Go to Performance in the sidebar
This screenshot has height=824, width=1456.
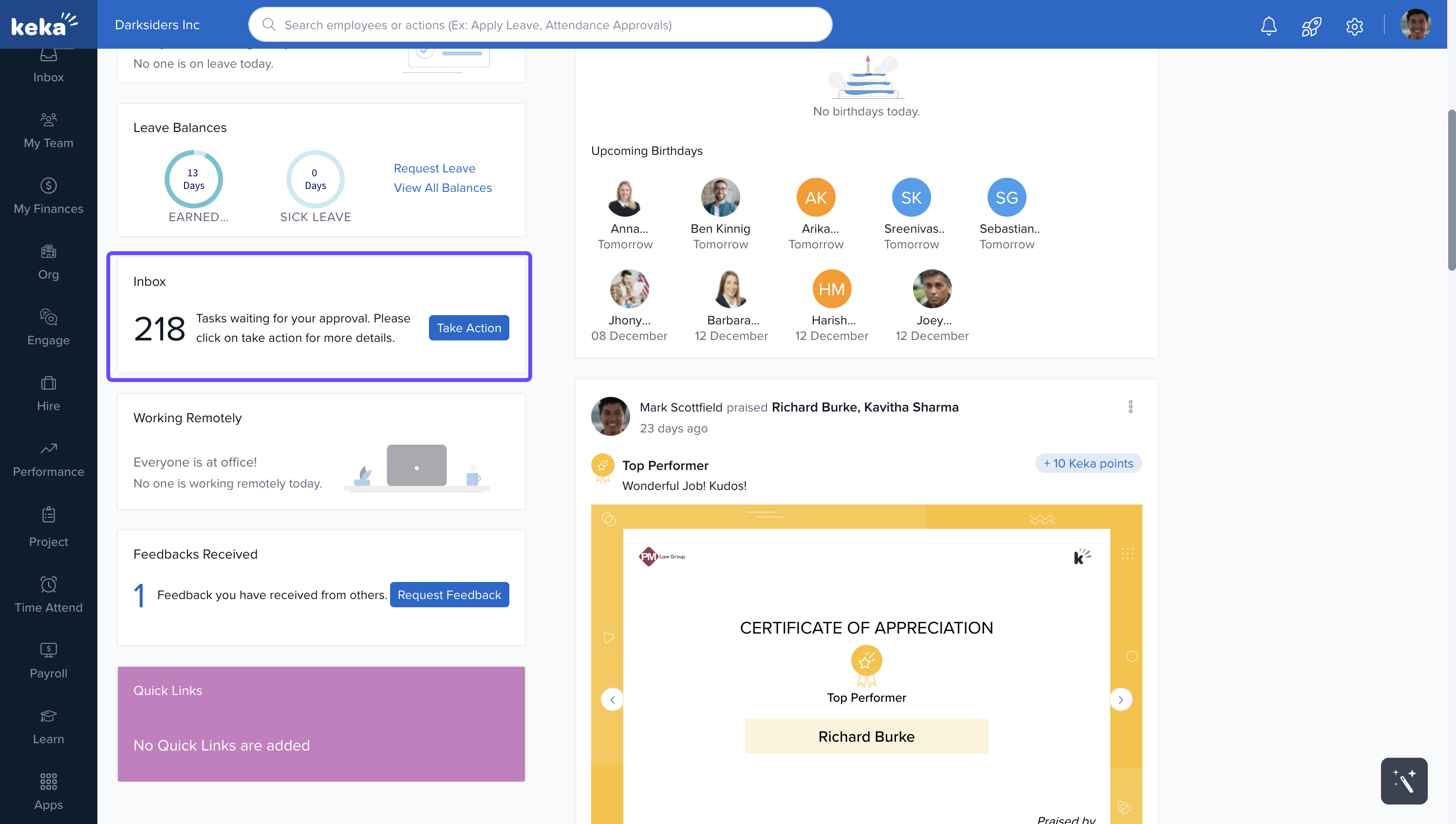tap(48, 459)
